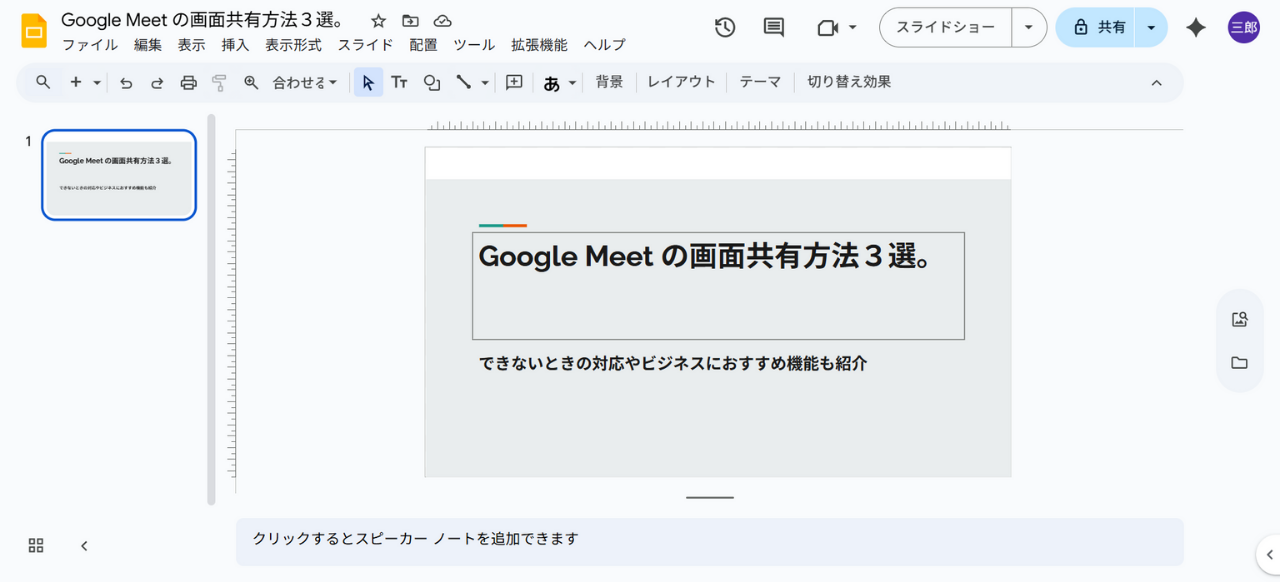Open the 挿入 menu

pyautogui.click(x=235, y=45)
